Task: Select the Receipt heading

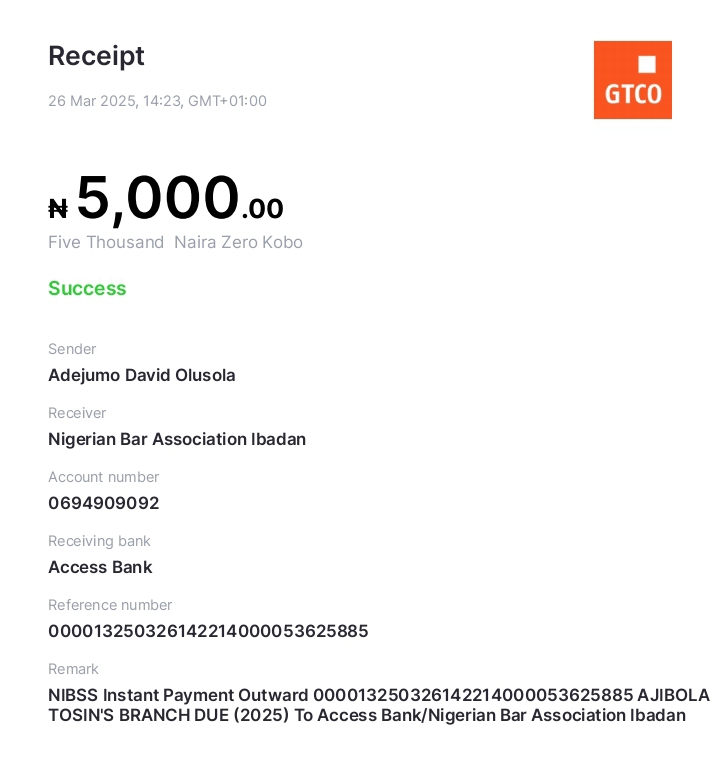Action: [x=96, y=56]
